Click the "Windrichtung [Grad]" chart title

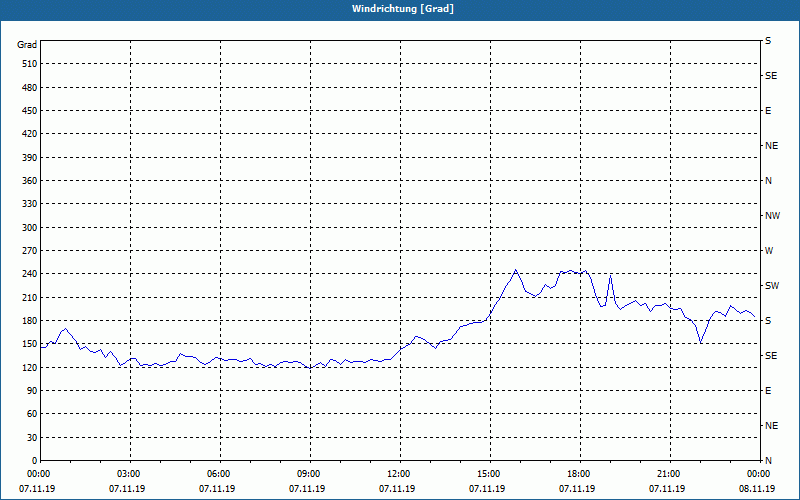[x=403, y=9]
